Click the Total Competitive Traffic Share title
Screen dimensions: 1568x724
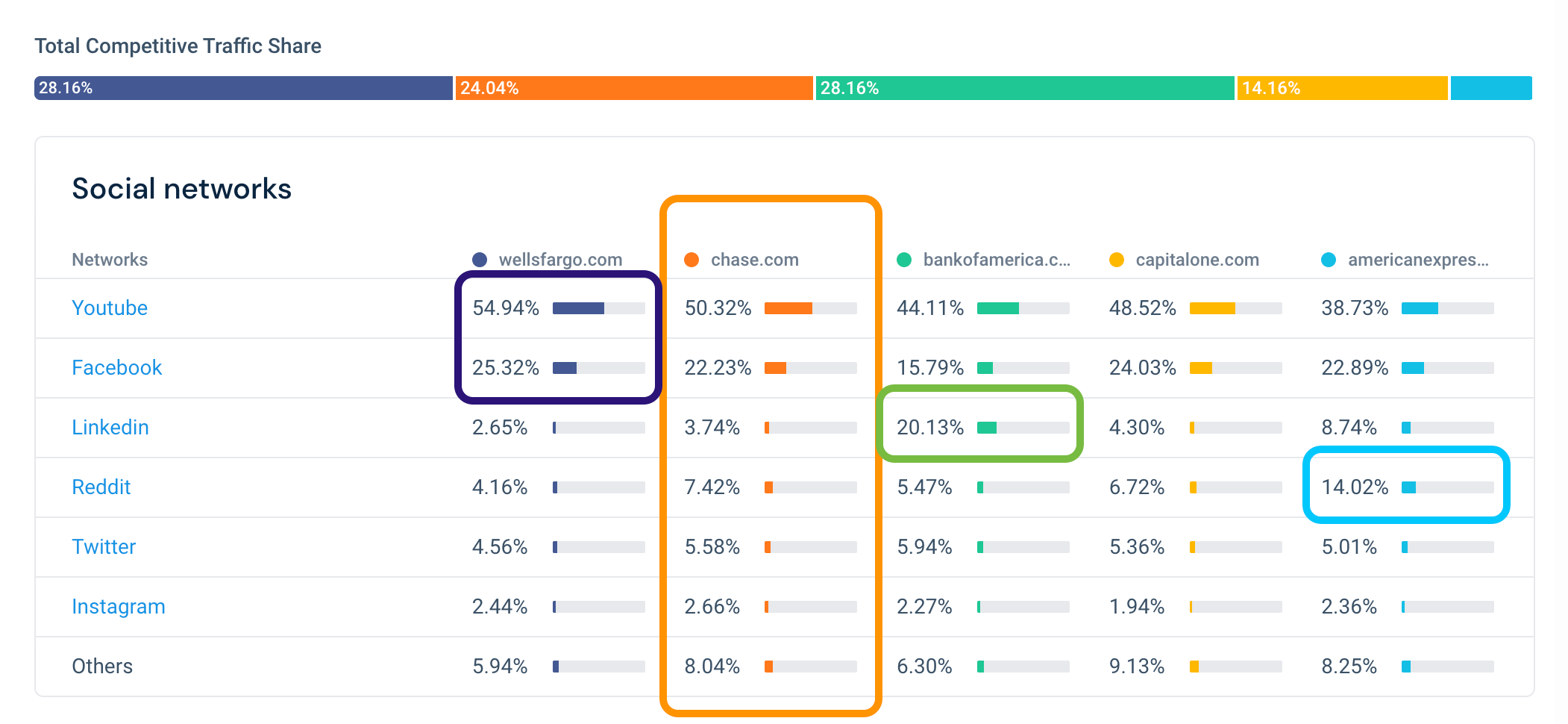(178, 46)
